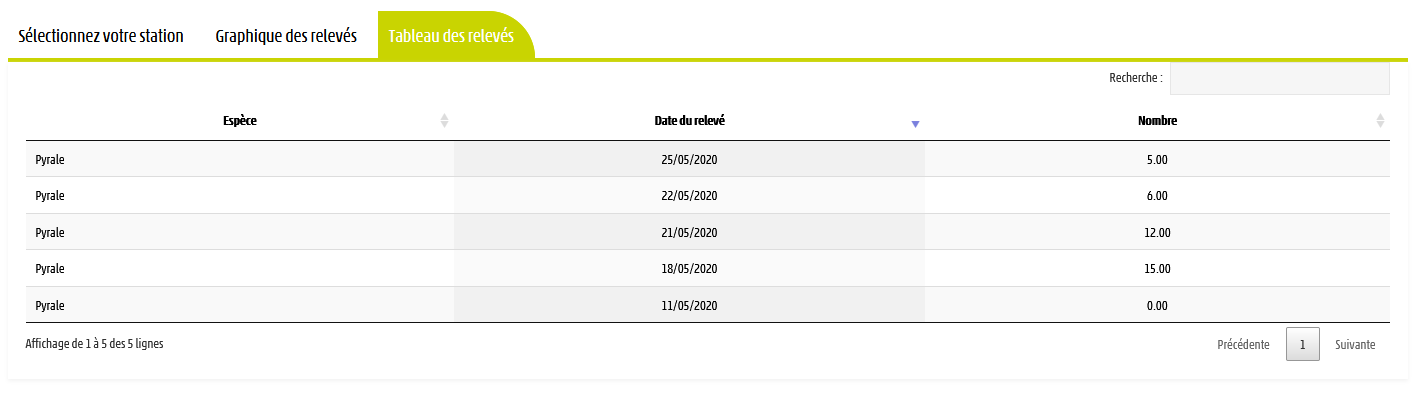The width and height of the screenshot is (1419, 393).
Task: Open the Sélectionnez votre station tab
Action: tap(101, 36)
